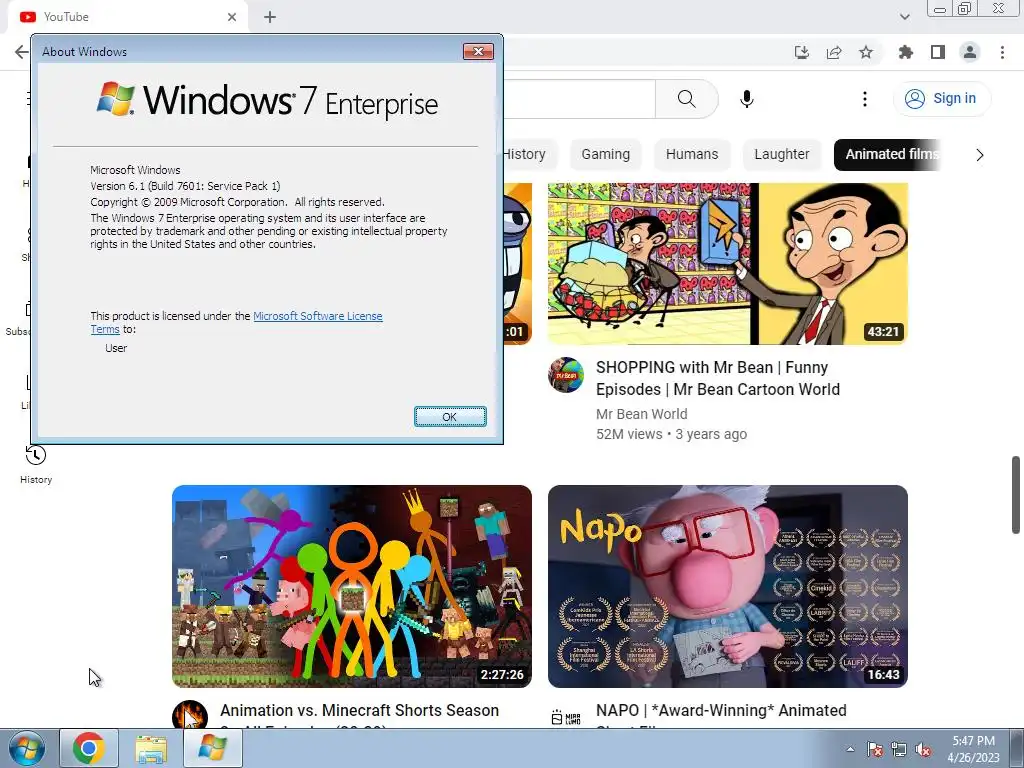Open Animation vs. Minecraft video thumbnail

(351, 586)
